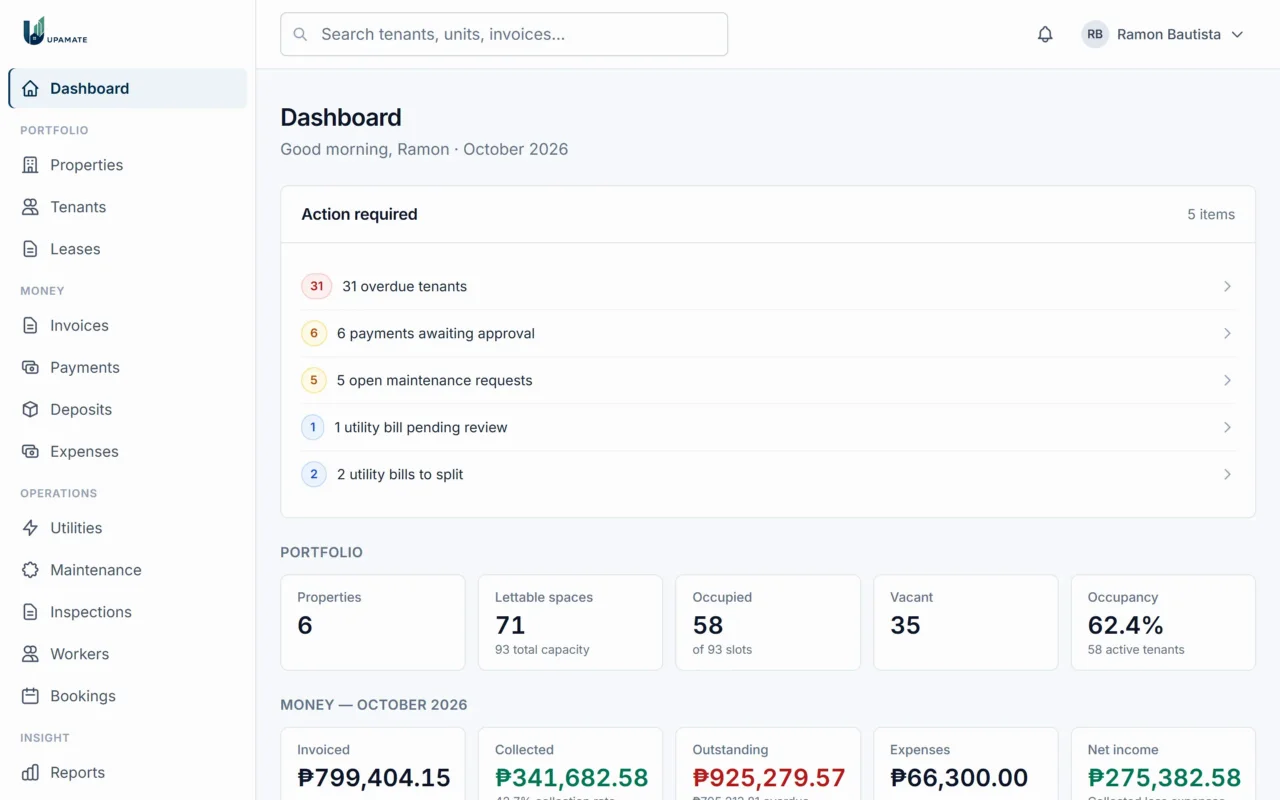The image size is (1280, 800).
Task: Click the Deposits box icon
Action: (31, 409)
